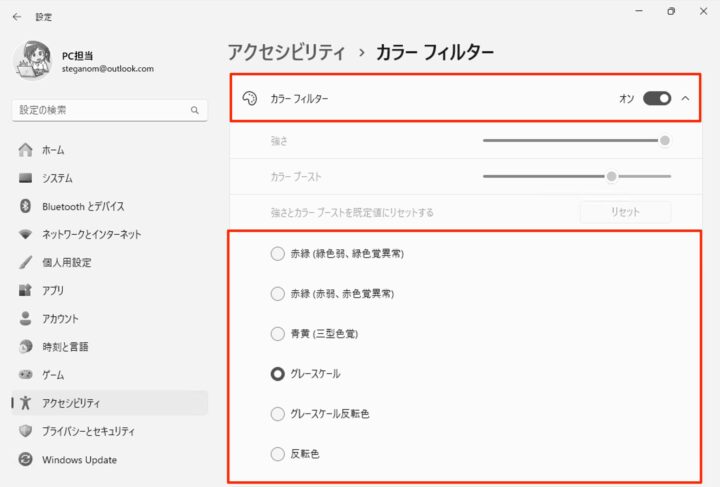720x487 pixels.
Task: Select the Bluetooth とデバイス icon
Action: 26,206
